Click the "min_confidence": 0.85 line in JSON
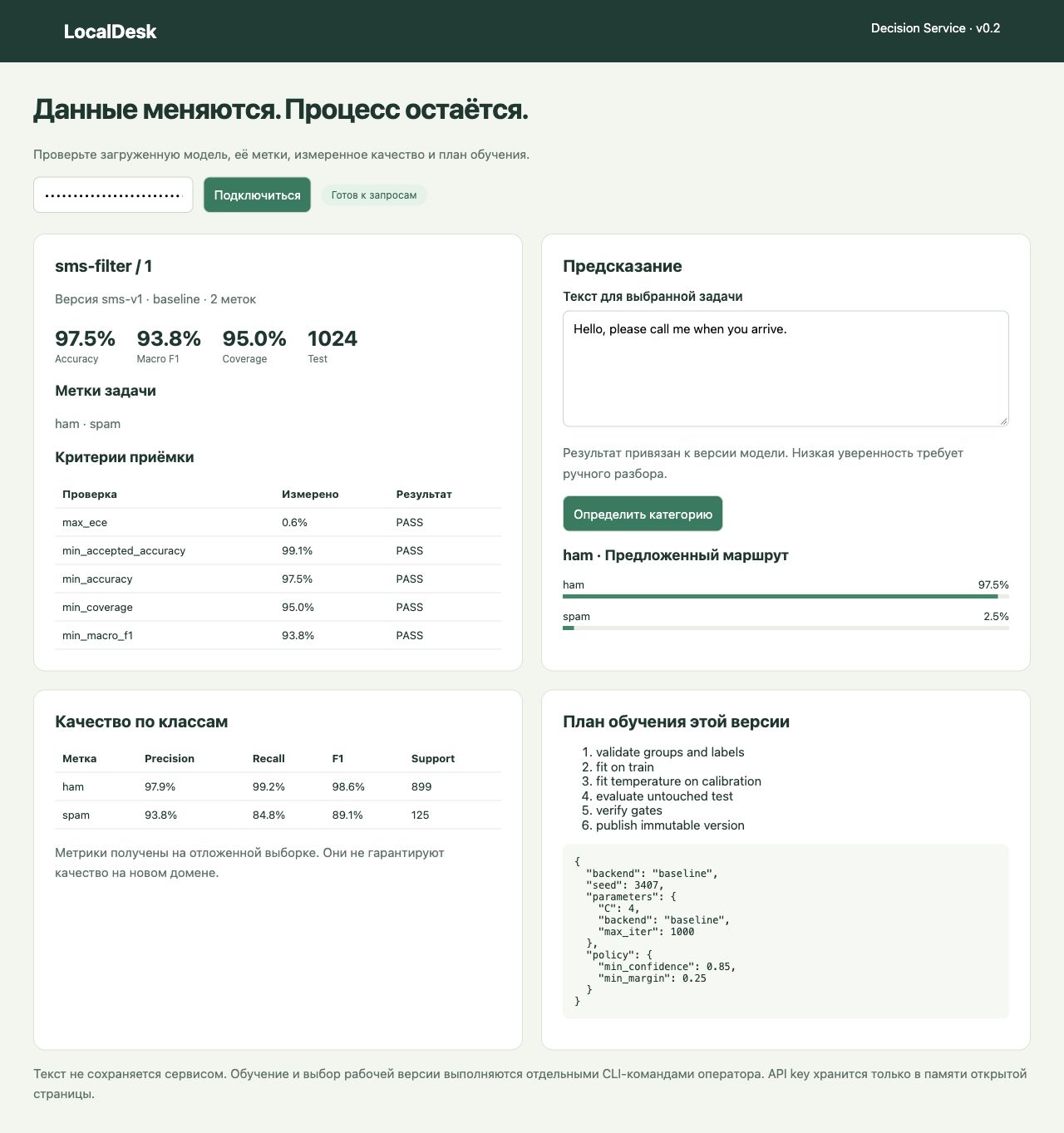 (667, 967)
